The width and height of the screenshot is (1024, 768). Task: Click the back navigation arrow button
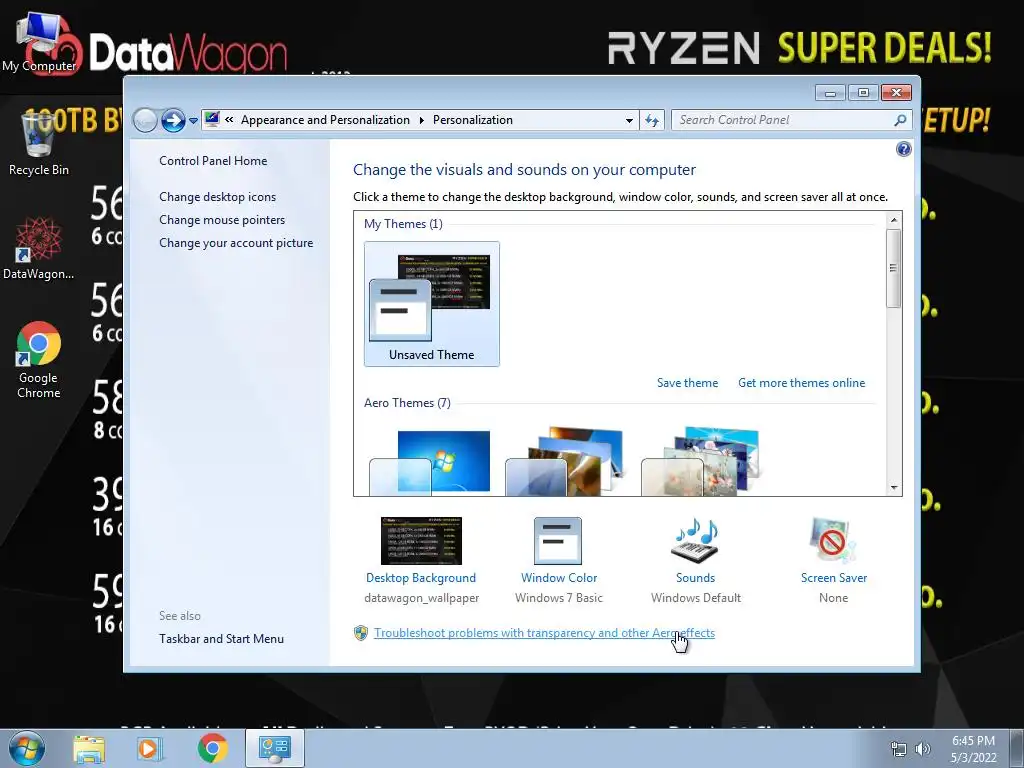click(x=145, y=120)
